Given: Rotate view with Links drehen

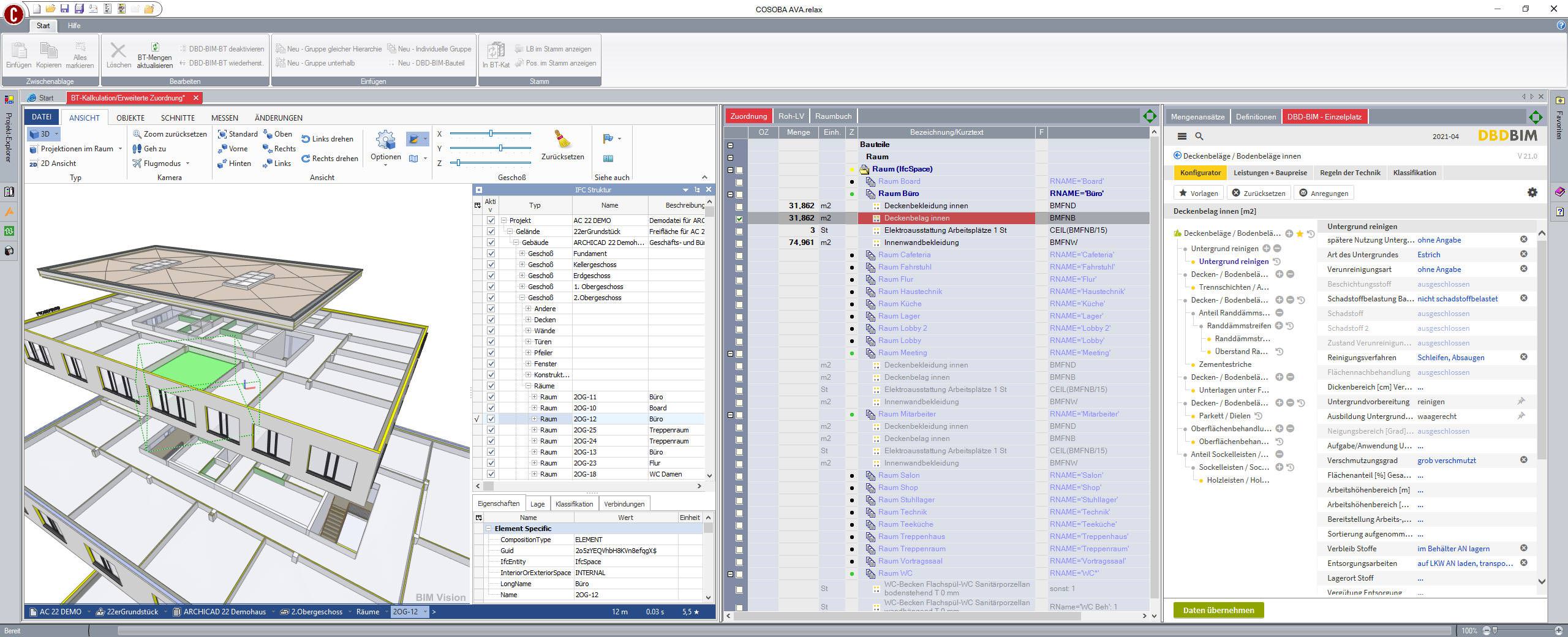Looking at the screenshot, I should coord(328,139).
